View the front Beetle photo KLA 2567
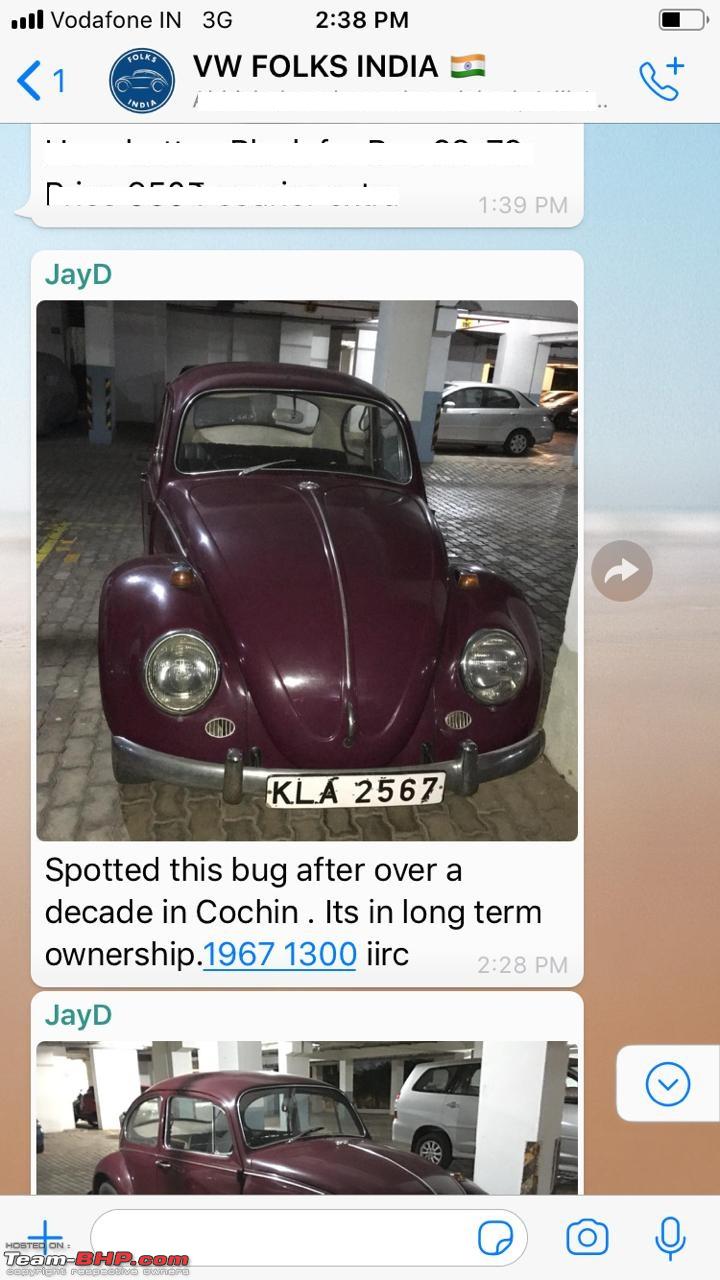The image size is (720, 1280). point(307,570)
